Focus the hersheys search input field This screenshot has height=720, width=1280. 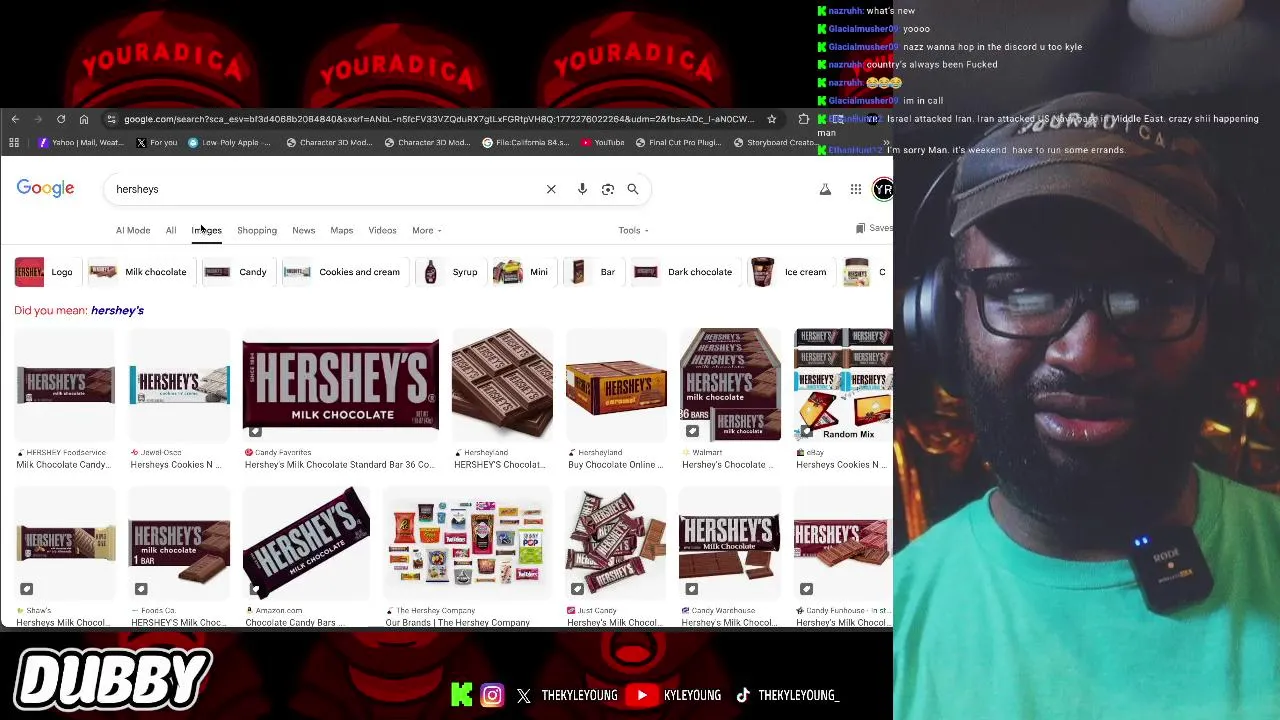pos(325,189)
